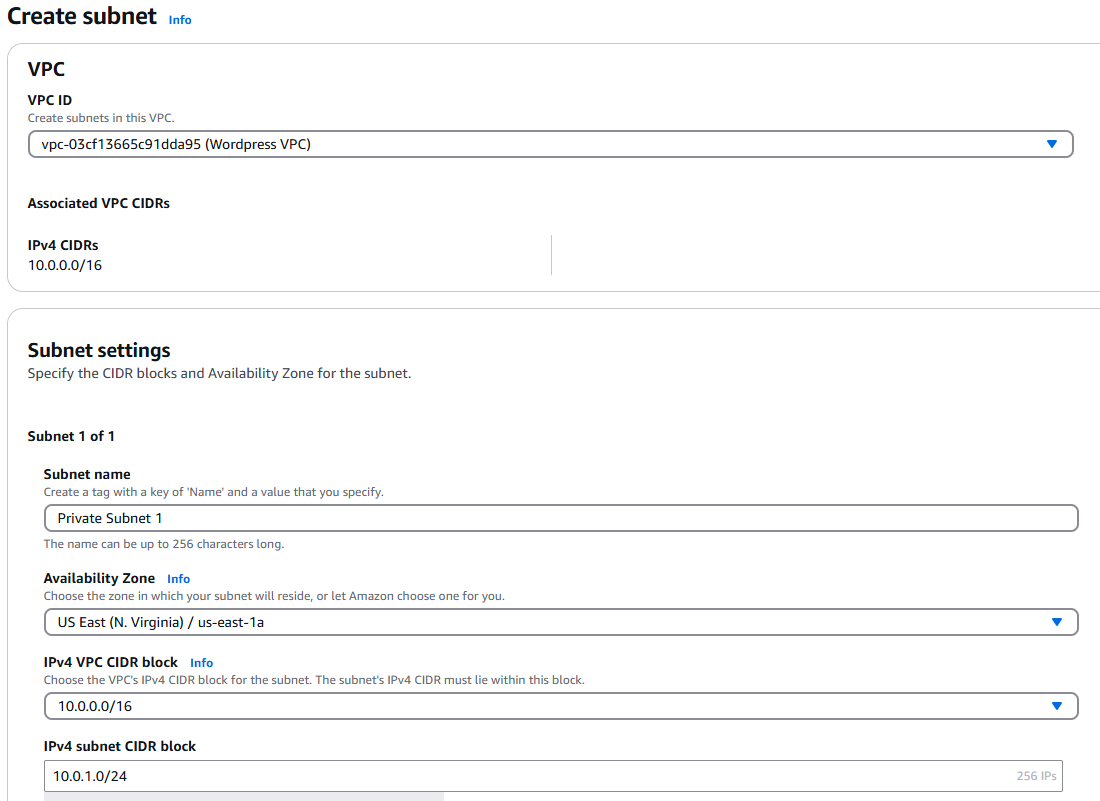Viewport: 1100px width, 801px height.
Task: Click the Availability Zone dropdown chevron icon
Action: pos(1057,622)
